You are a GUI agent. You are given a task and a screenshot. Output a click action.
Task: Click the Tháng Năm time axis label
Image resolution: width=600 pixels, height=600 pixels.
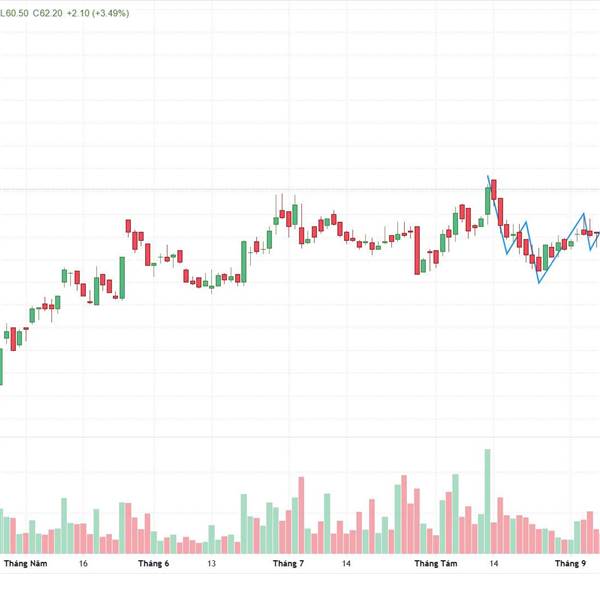point(26,563)
